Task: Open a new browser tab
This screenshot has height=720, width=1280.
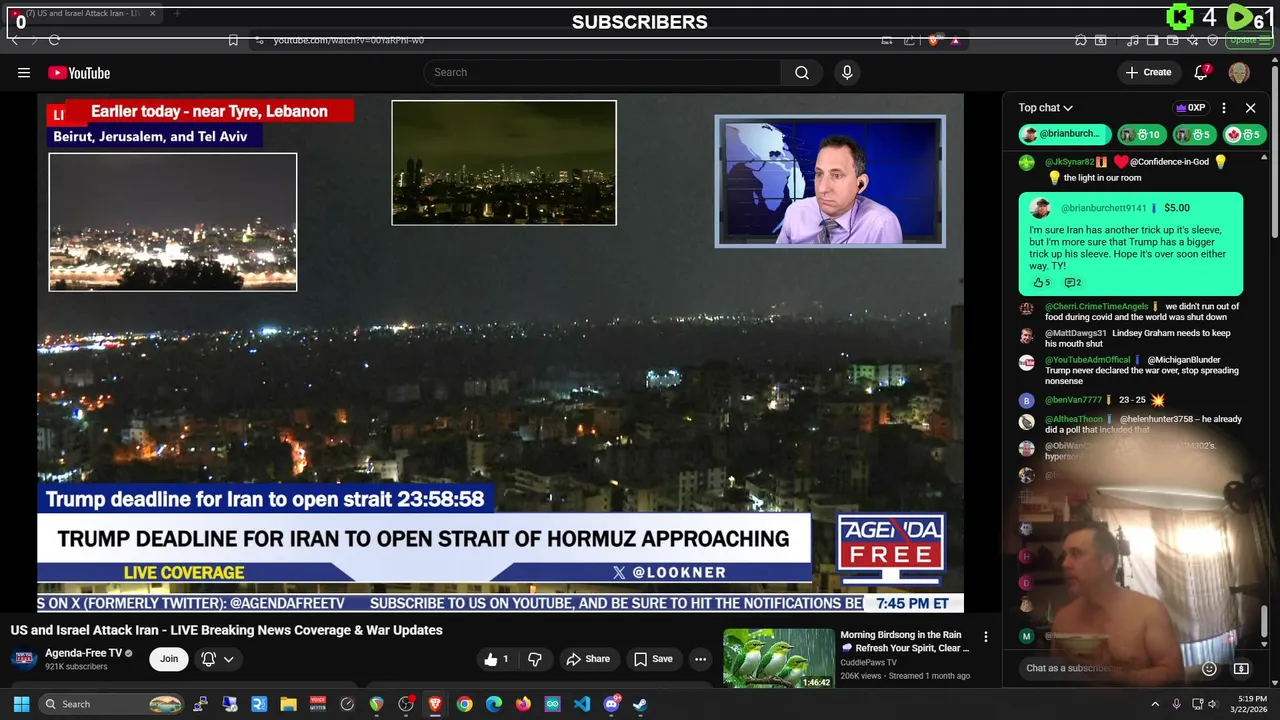Action: [x=177, y=14]
